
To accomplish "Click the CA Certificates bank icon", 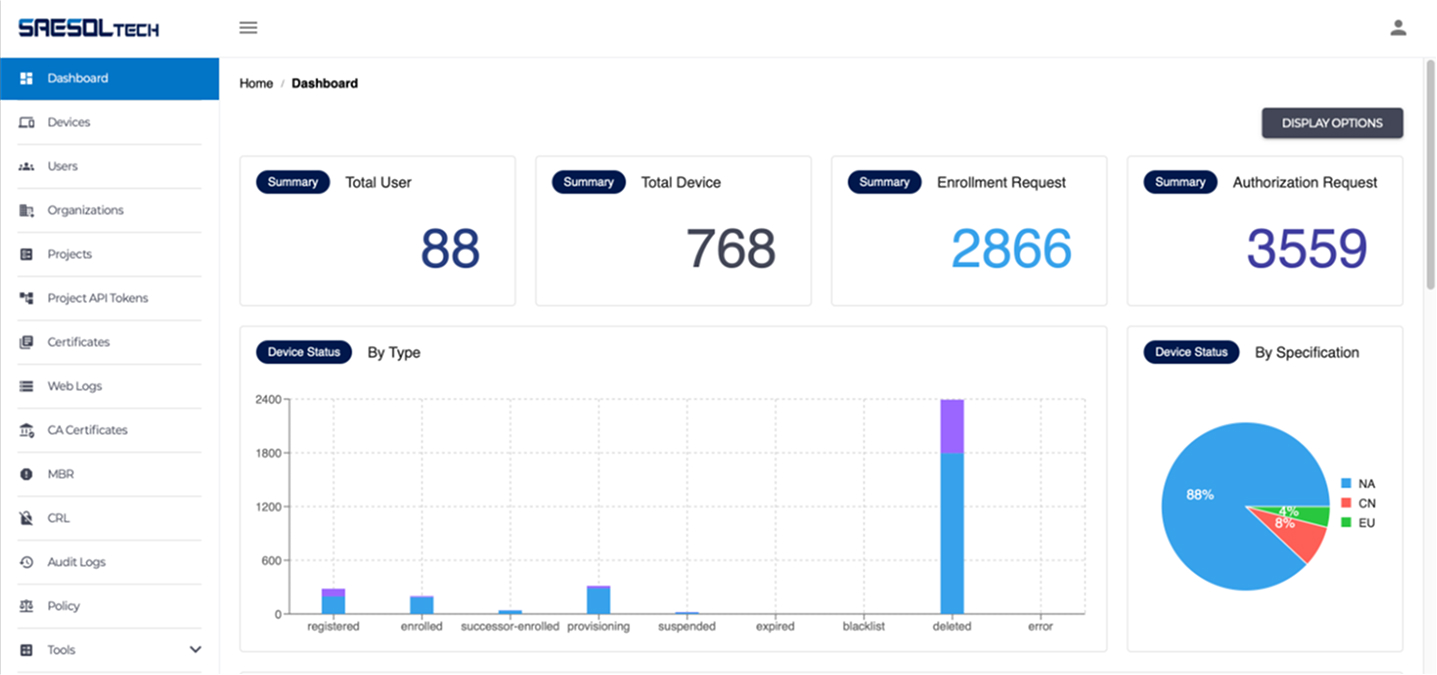I will [27, 430].
